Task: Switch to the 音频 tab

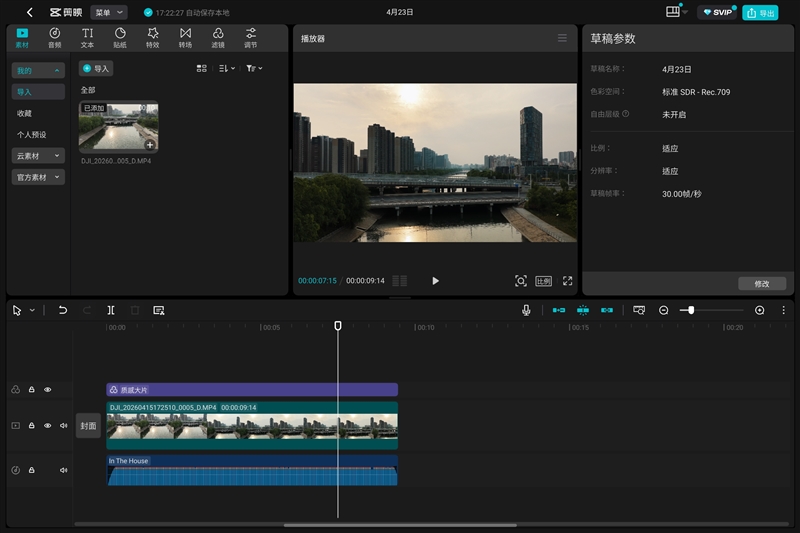Action: coord(54,38)
